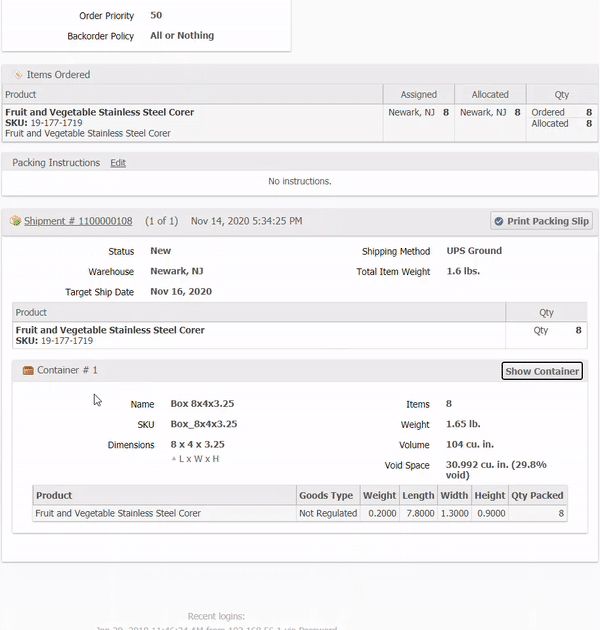The image size is (600, 630).
Task: Click Target Ship Date 'Nov 16, 2020'
Action: (x=181, y=291)
